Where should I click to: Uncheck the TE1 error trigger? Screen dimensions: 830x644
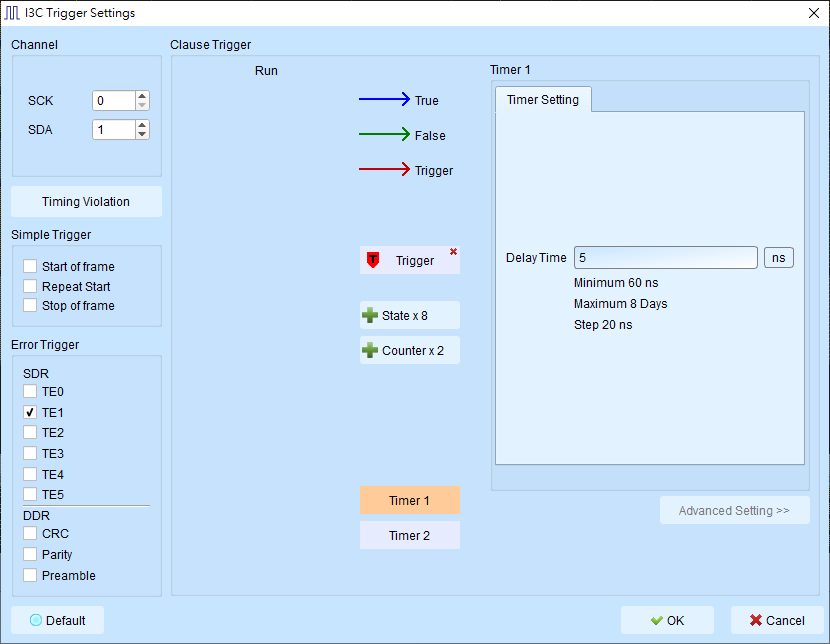[x=30, y=412]
